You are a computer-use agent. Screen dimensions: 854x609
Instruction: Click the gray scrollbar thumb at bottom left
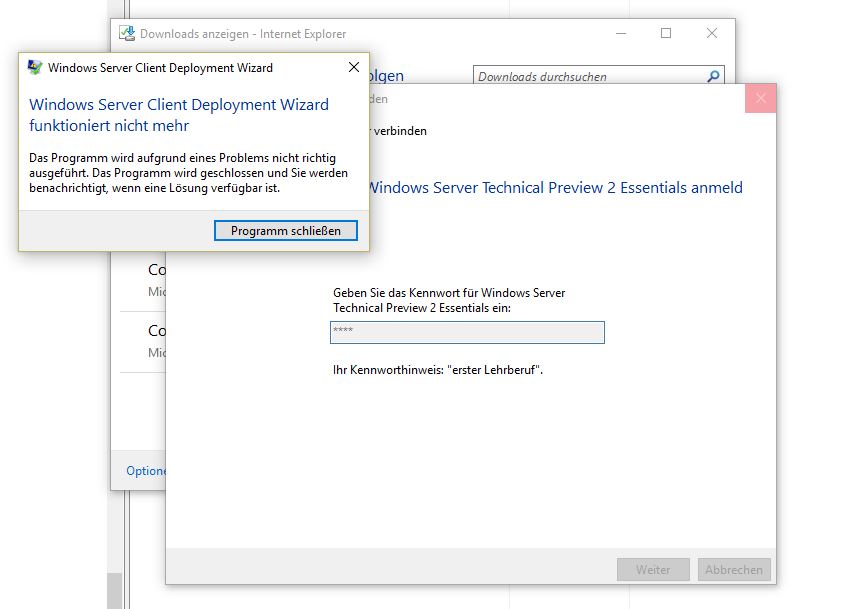point(114,590)
